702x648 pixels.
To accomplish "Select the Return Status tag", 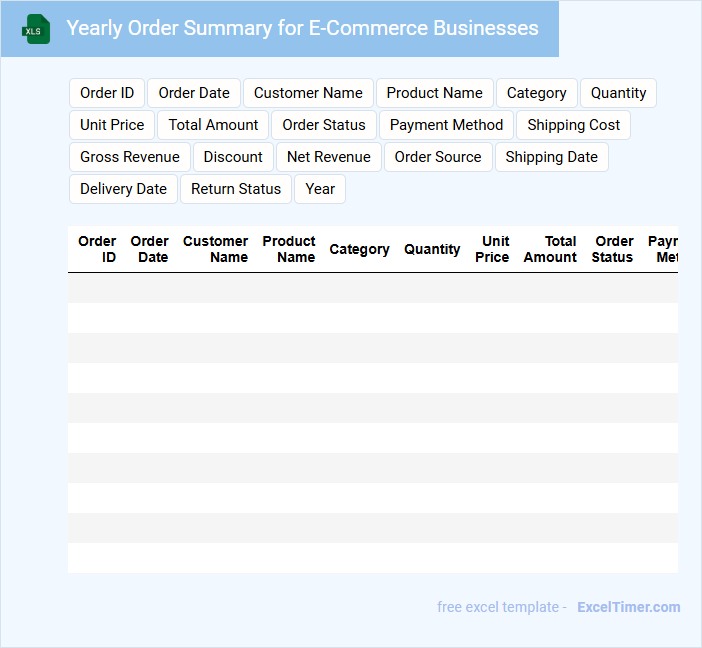I will pyautogui.click(x=236, y=189).
